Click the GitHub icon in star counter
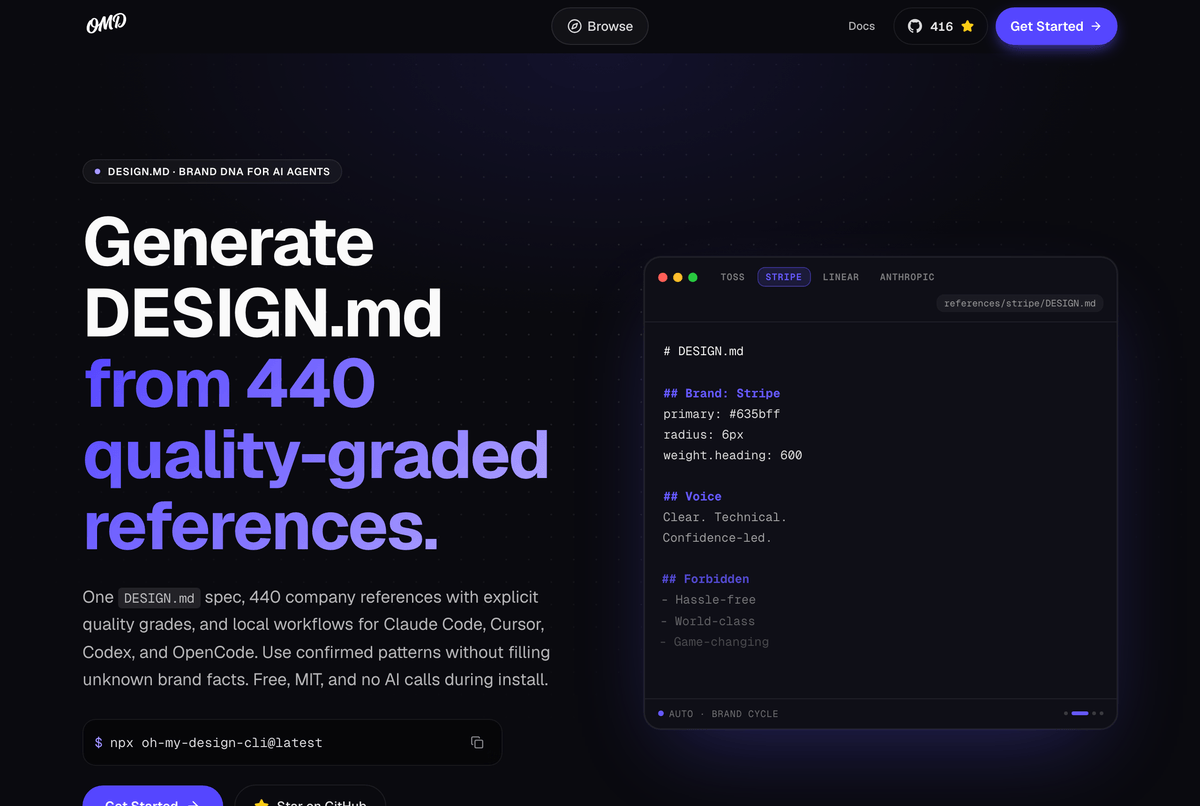Viewport: 1200px width, 806px height. pos(915,27)
